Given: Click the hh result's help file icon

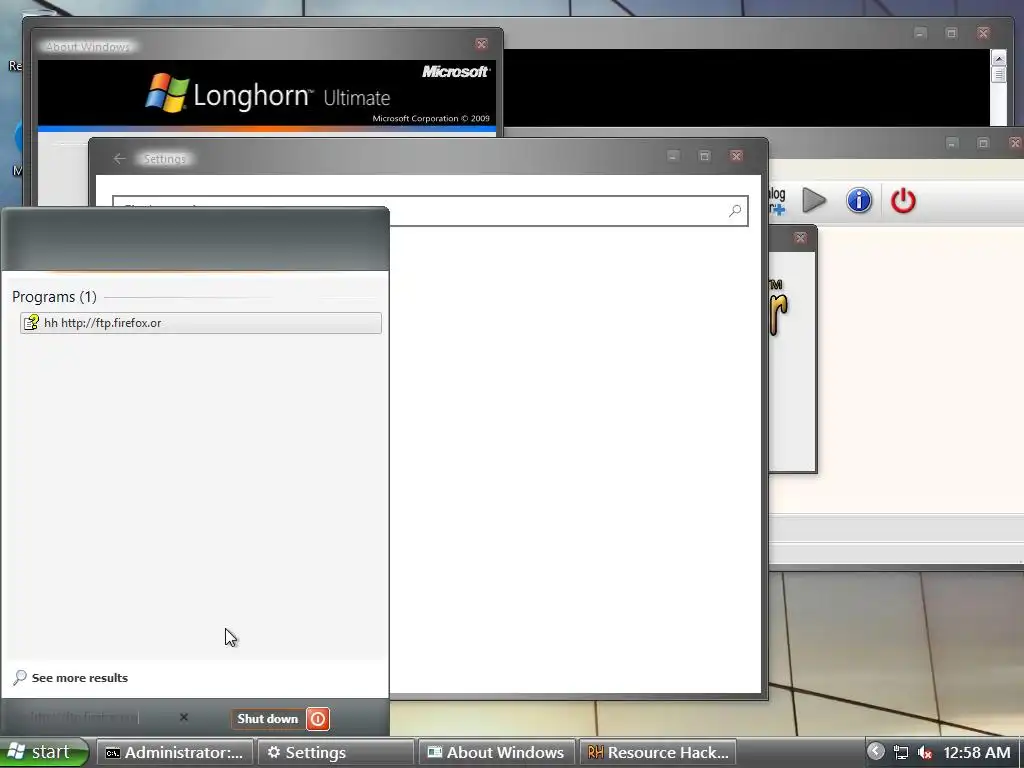Looking at the screenshot, I should pos(31,323).
